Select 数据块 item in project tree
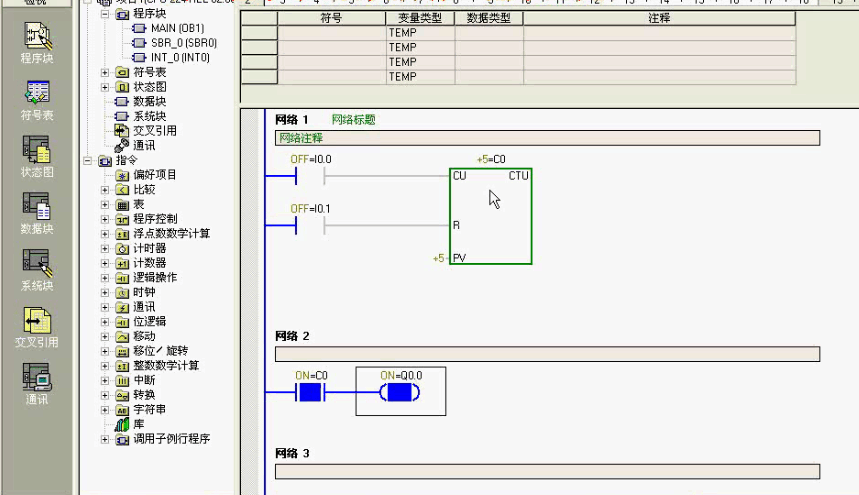 point(150,101)
